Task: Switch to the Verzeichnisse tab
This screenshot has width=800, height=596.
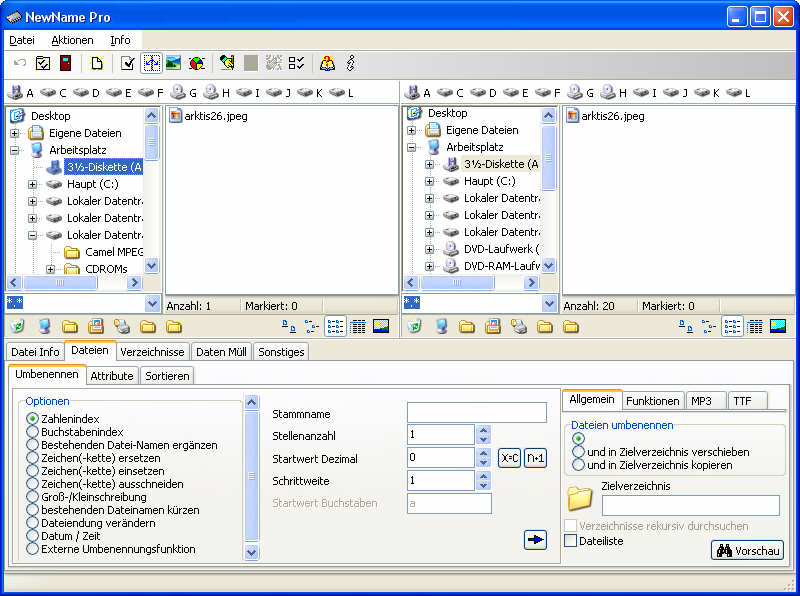Action: (x=152, y=352)
